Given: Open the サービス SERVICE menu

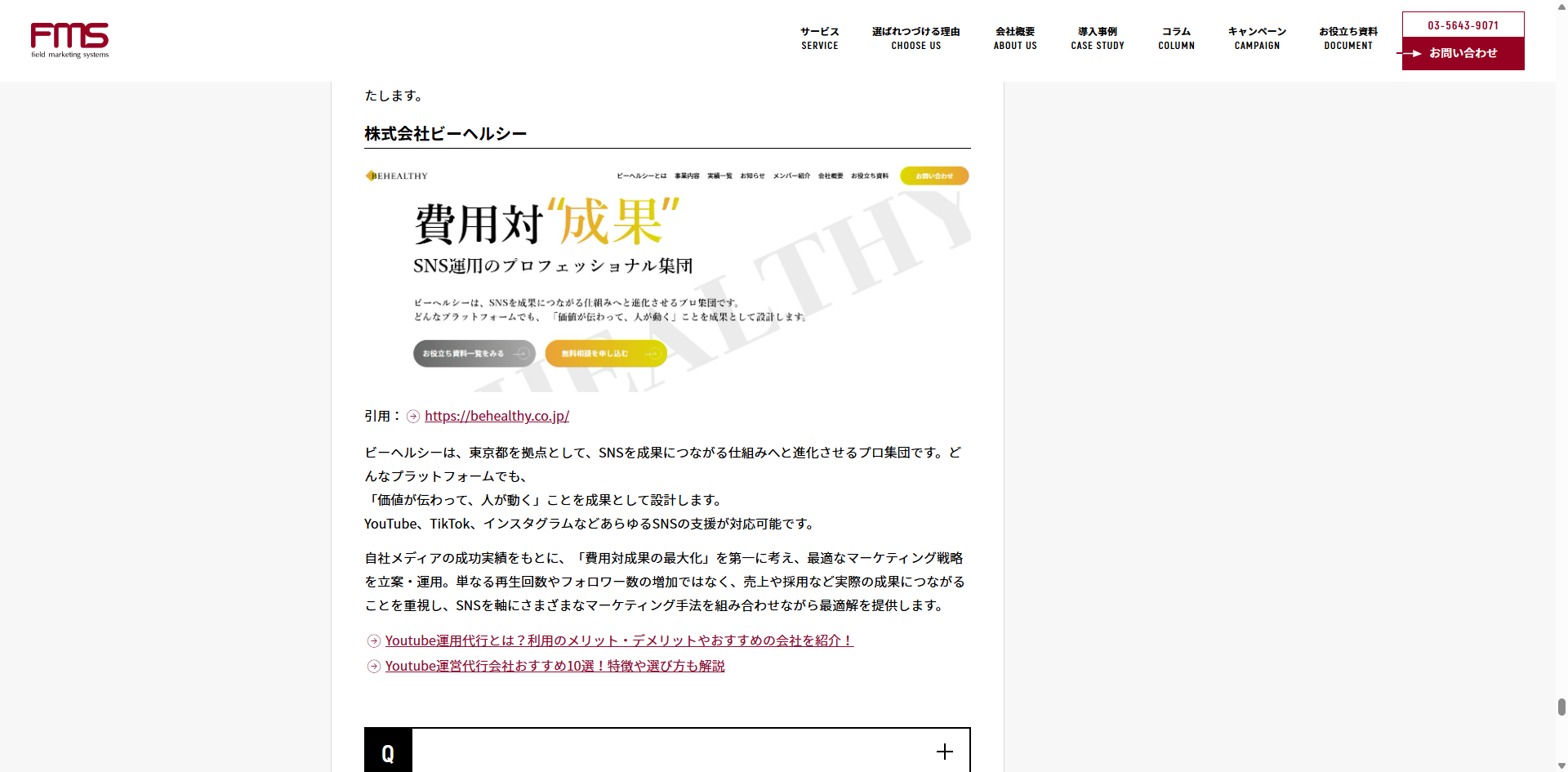Looking at the screenshot, I should [819, 38].
